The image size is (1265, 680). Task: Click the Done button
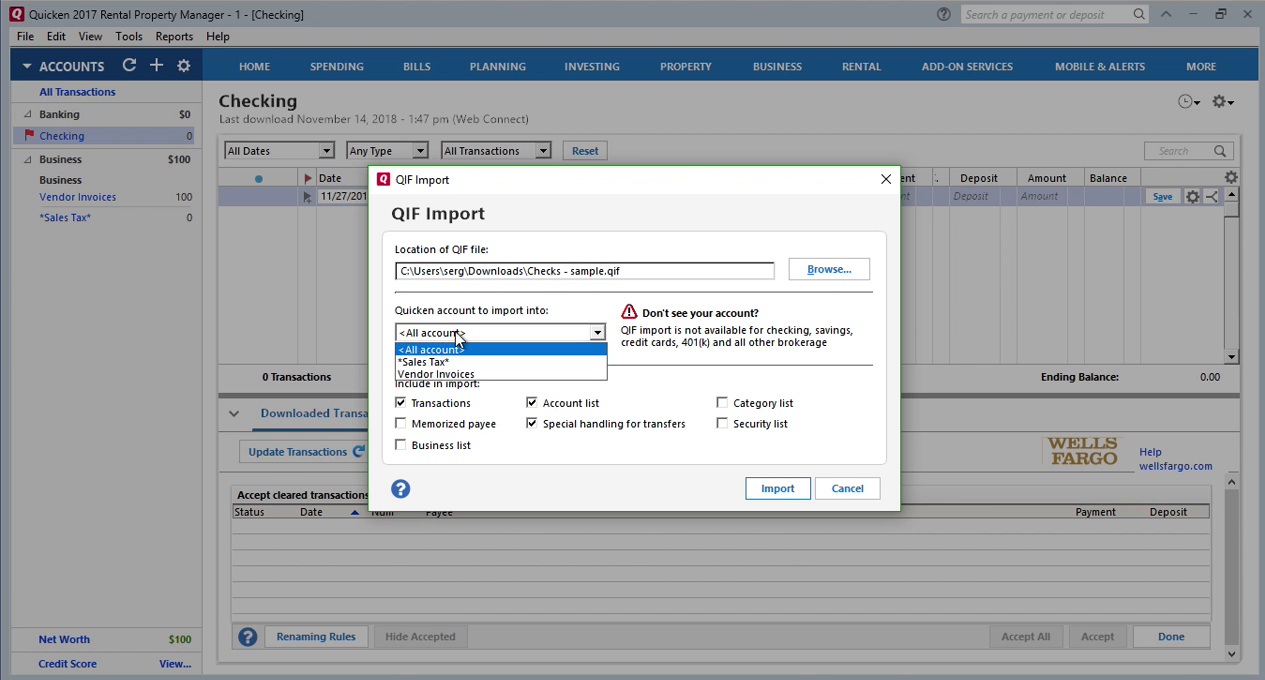[1171, 637]
